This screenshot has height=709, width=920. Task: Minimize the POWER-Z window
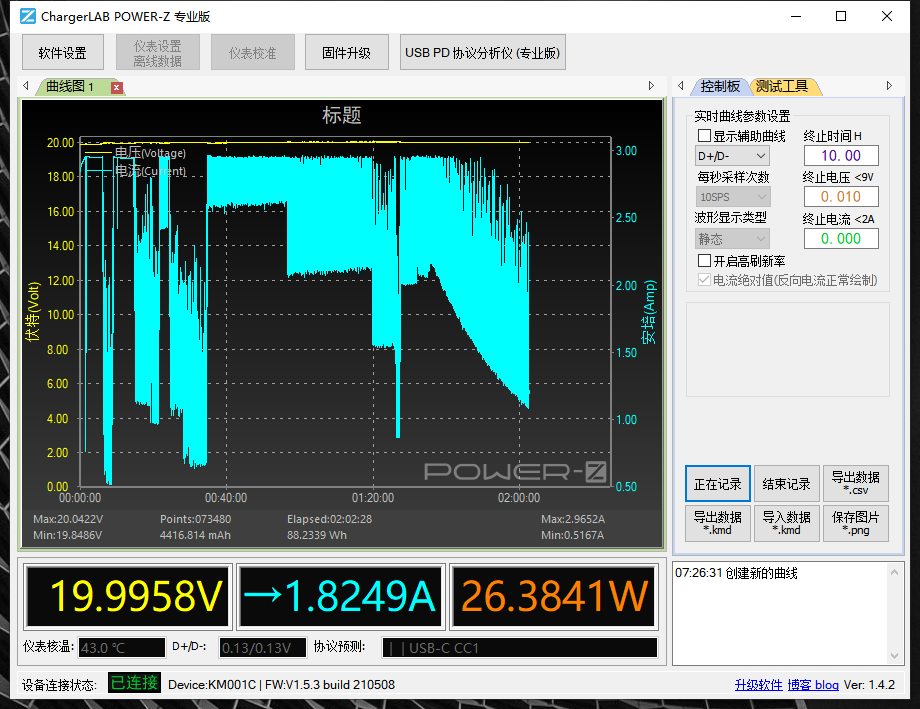(796, 16)
